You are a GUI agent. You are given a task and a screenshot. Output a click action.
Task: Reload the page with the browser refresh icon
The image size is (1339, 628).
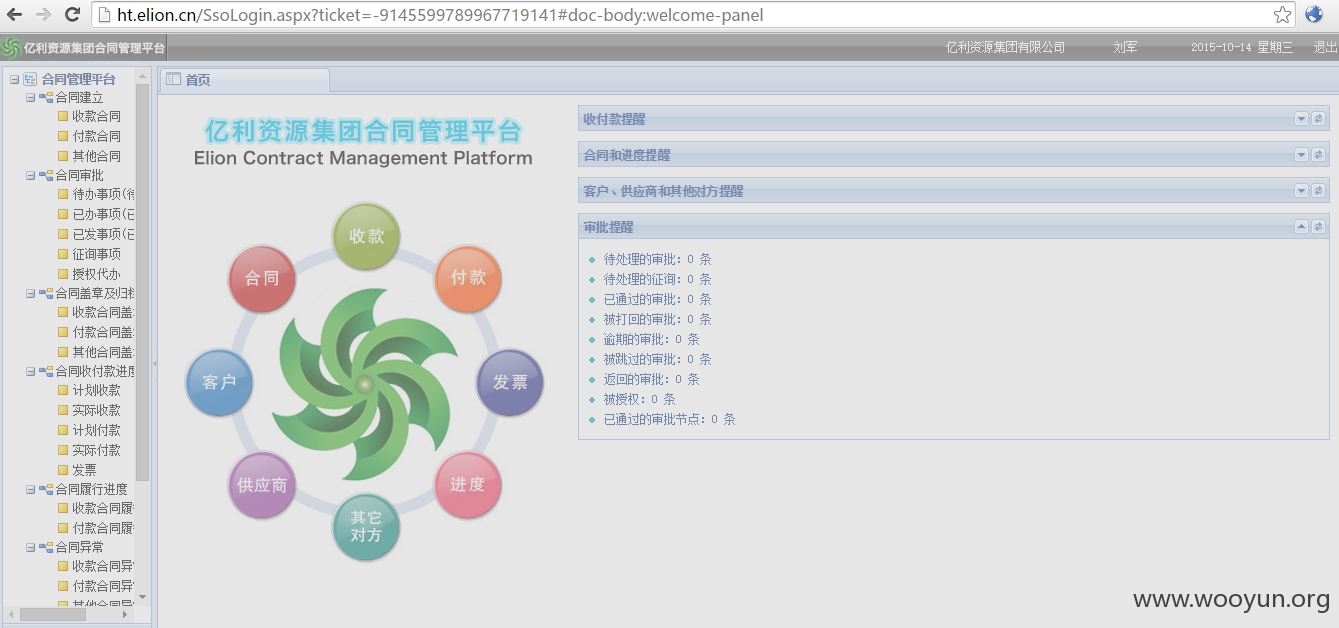72,15
